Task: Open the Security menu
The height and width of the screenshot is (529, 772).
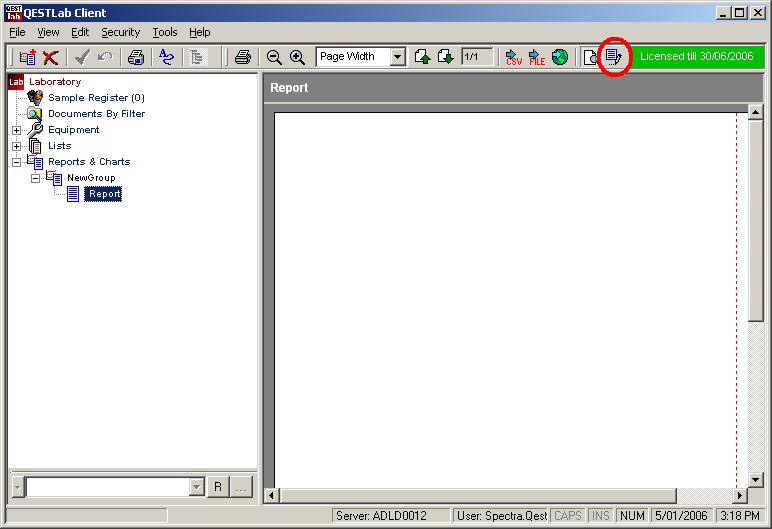Action: point(120,32)
